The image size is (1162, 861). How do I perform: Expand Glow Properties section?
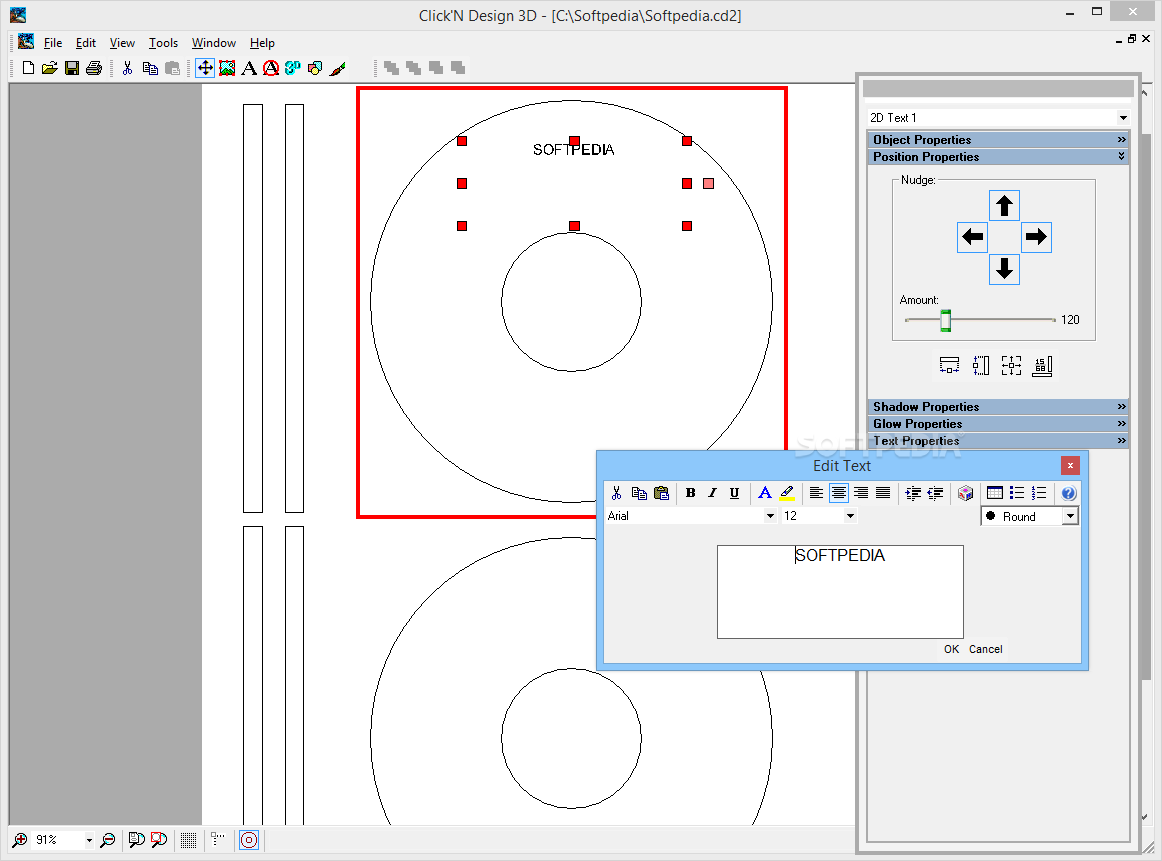coord(997,423)
